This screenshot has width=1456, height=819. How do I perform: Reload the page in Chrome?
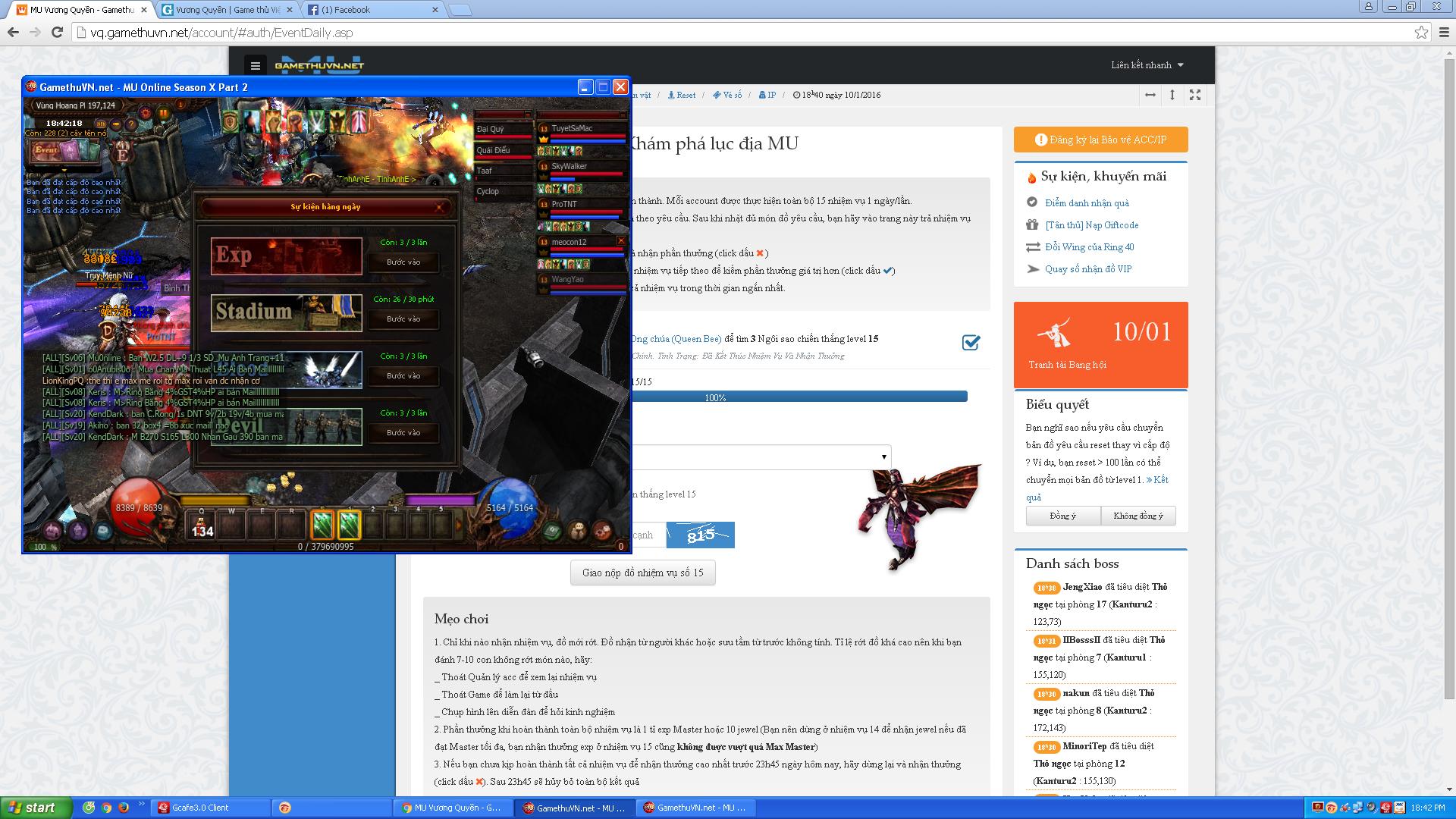57,33
